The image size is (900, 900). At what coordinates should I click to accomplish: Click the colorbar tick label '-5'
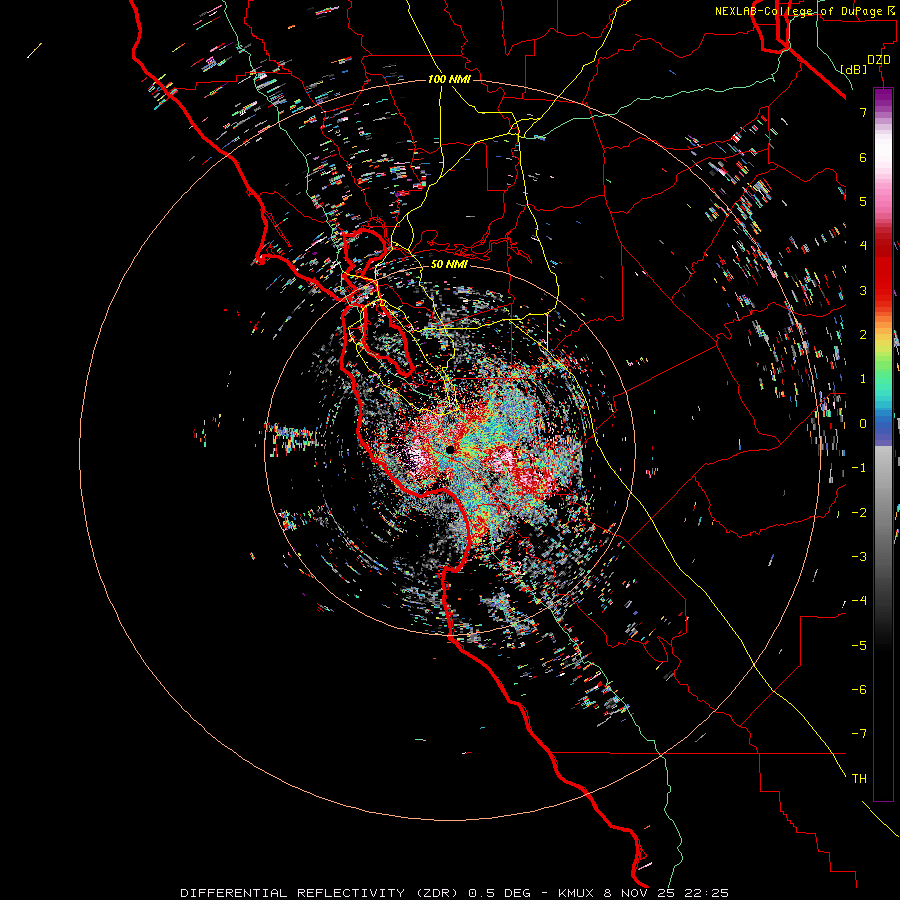coord(859,645)
